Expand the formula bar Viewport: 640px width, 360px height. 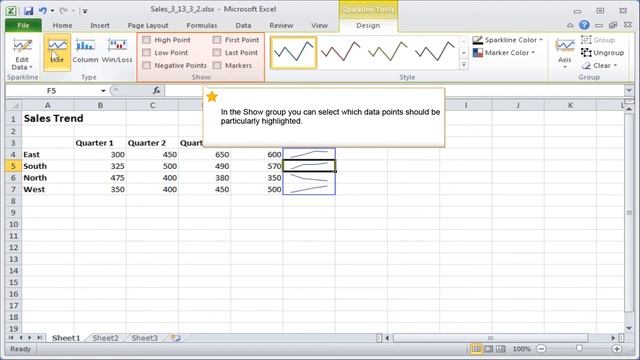629,91
